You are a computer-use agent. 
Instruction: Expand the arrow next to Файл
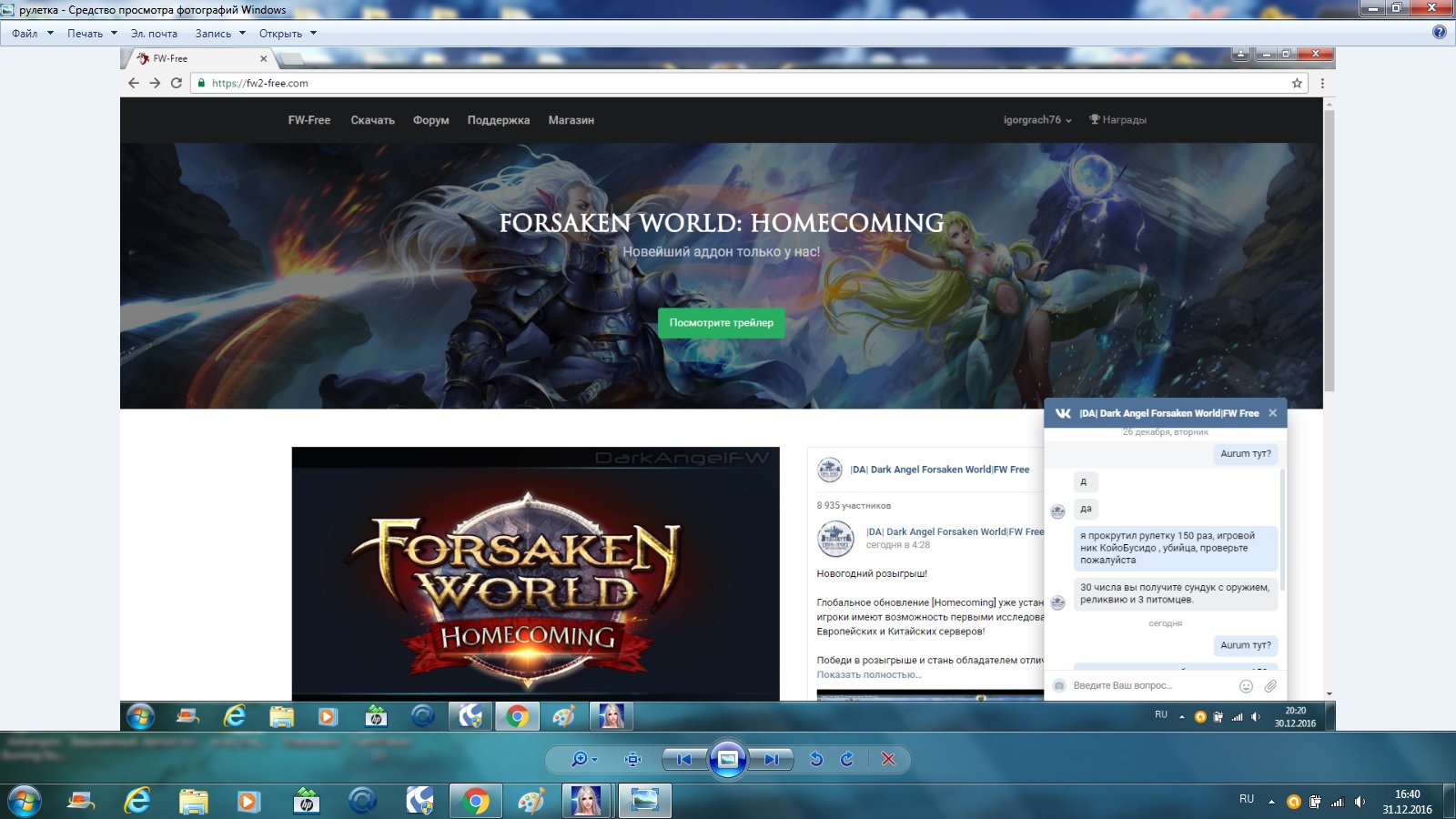50,33
